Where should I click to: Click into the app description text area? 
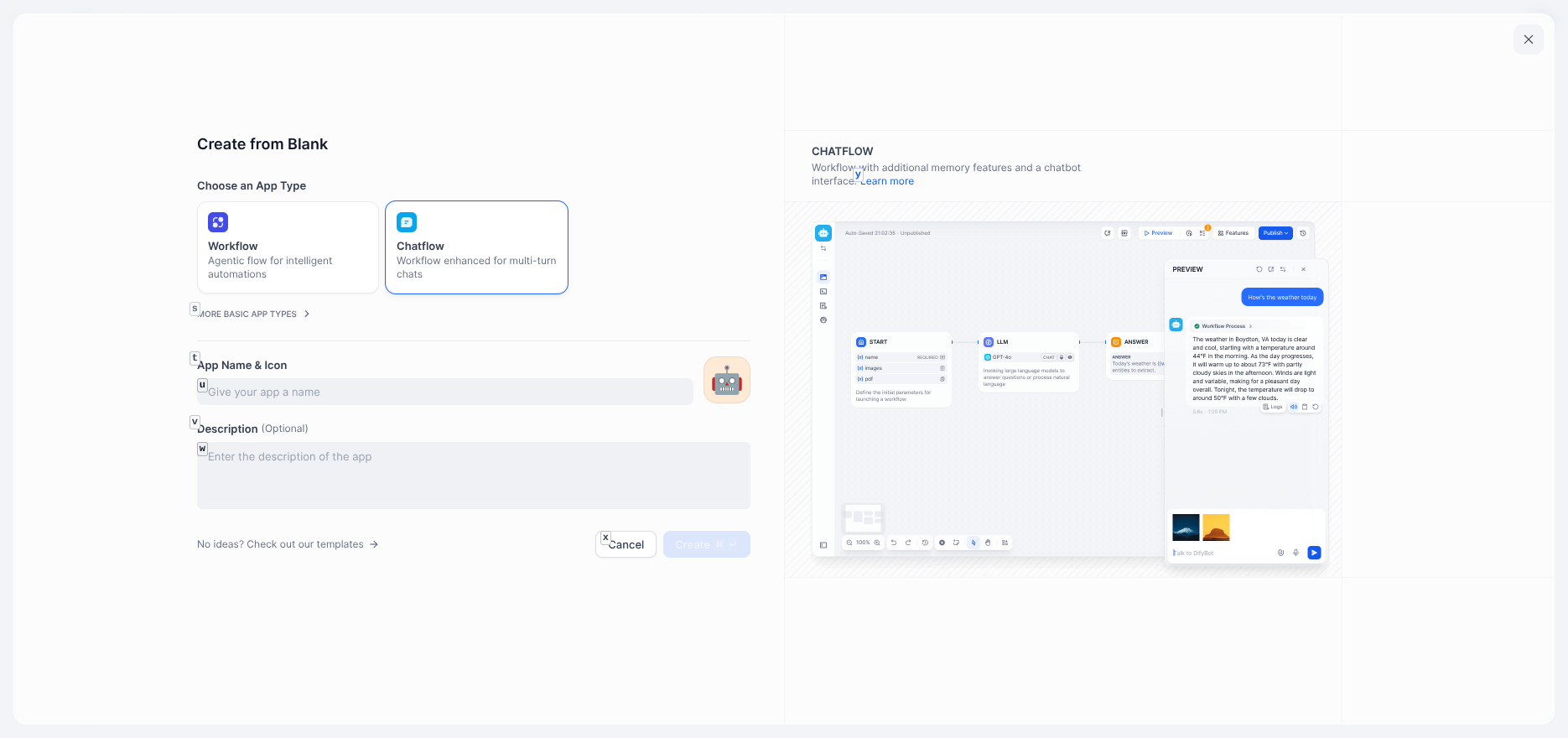[473, 476]
